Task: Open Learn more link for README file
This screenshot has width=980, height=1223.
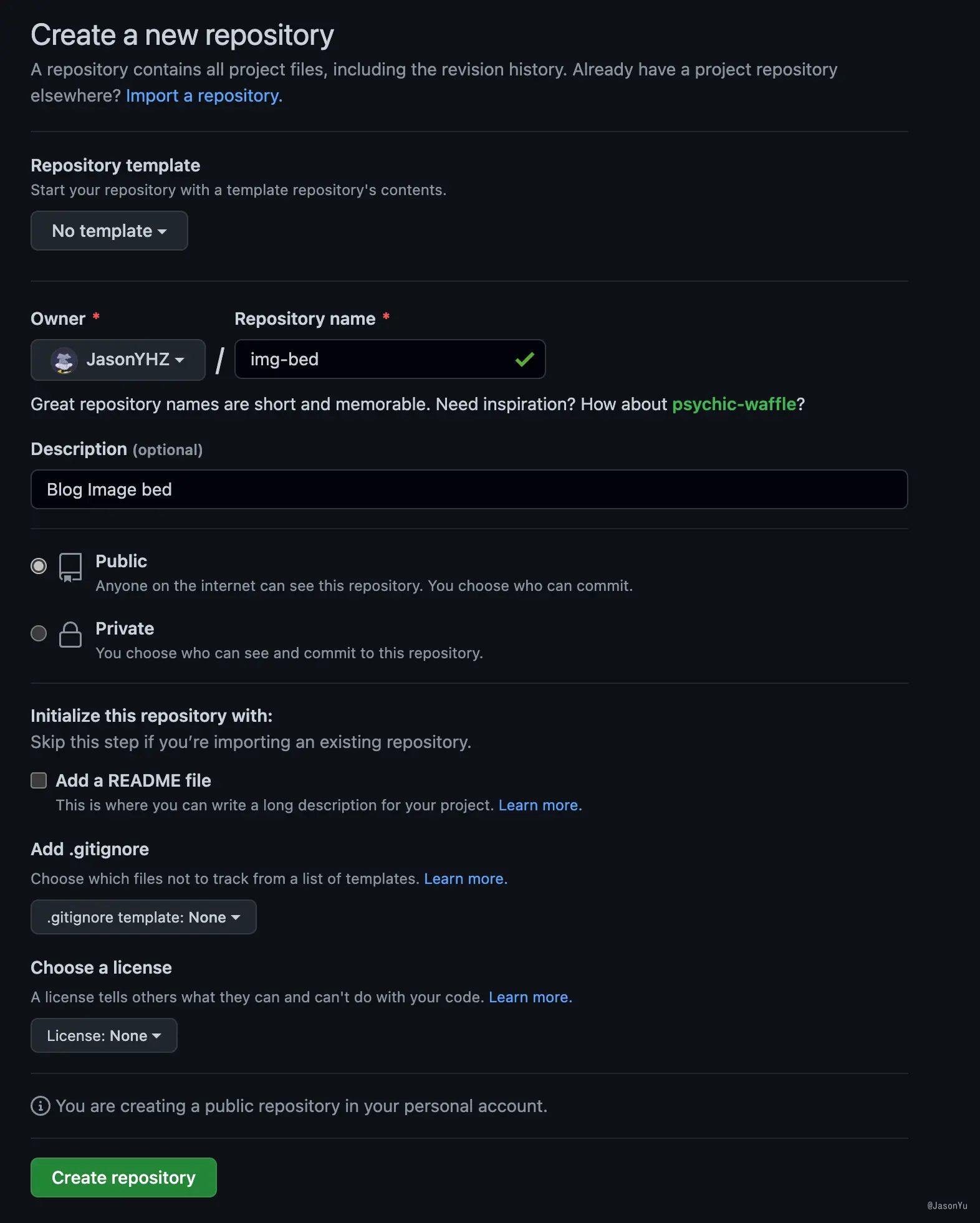Action: point(540,805)
